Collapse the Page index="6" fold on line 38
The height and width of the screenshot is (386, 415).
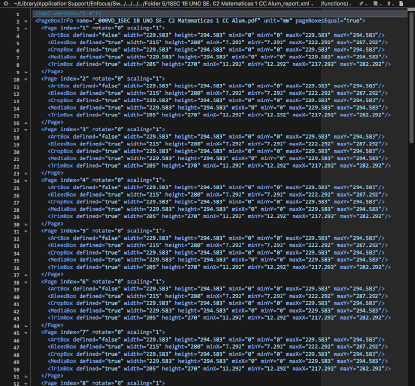[x=26, y=282]
